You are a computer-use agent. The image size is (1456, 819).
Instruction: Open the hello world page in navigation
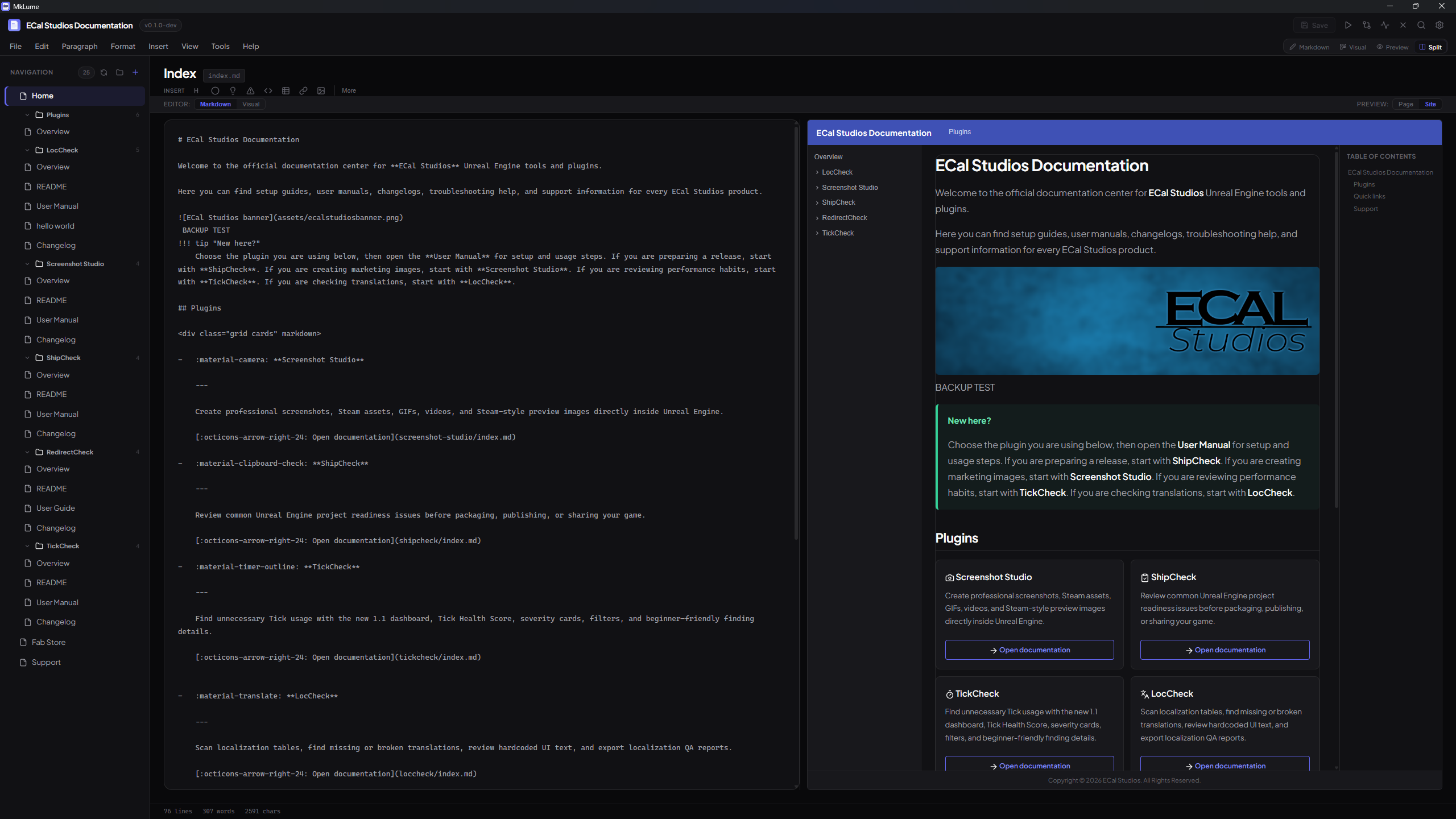tap(55, 226)
